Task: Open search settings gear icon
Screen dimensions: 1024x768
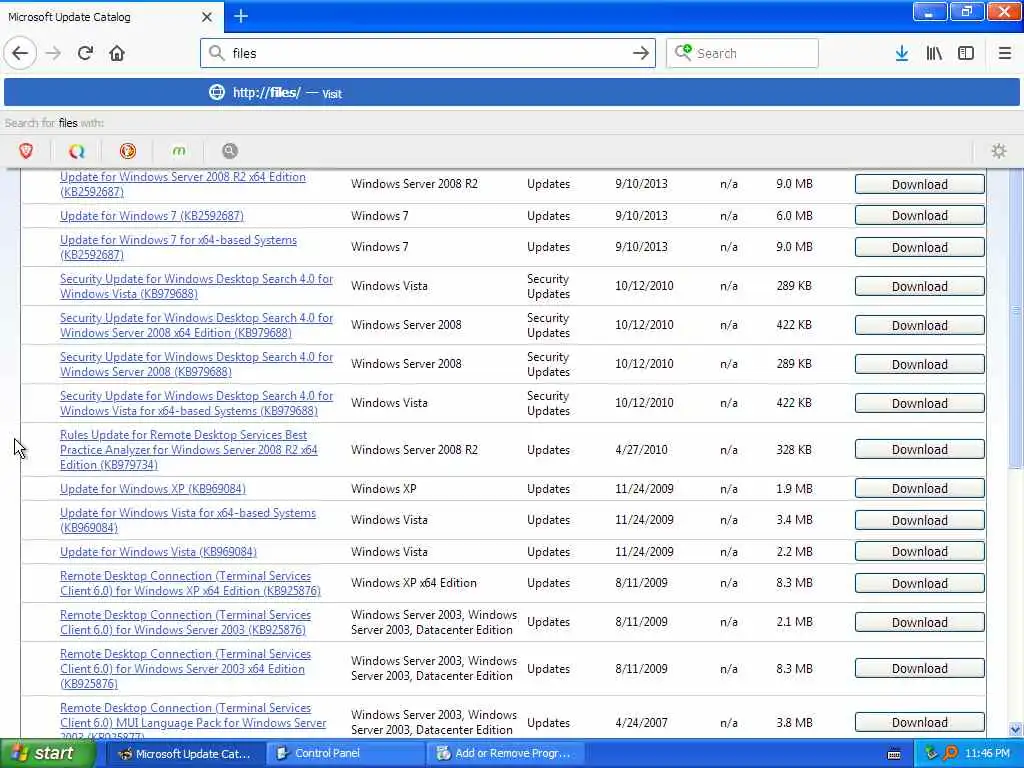Action: (999, 151)
